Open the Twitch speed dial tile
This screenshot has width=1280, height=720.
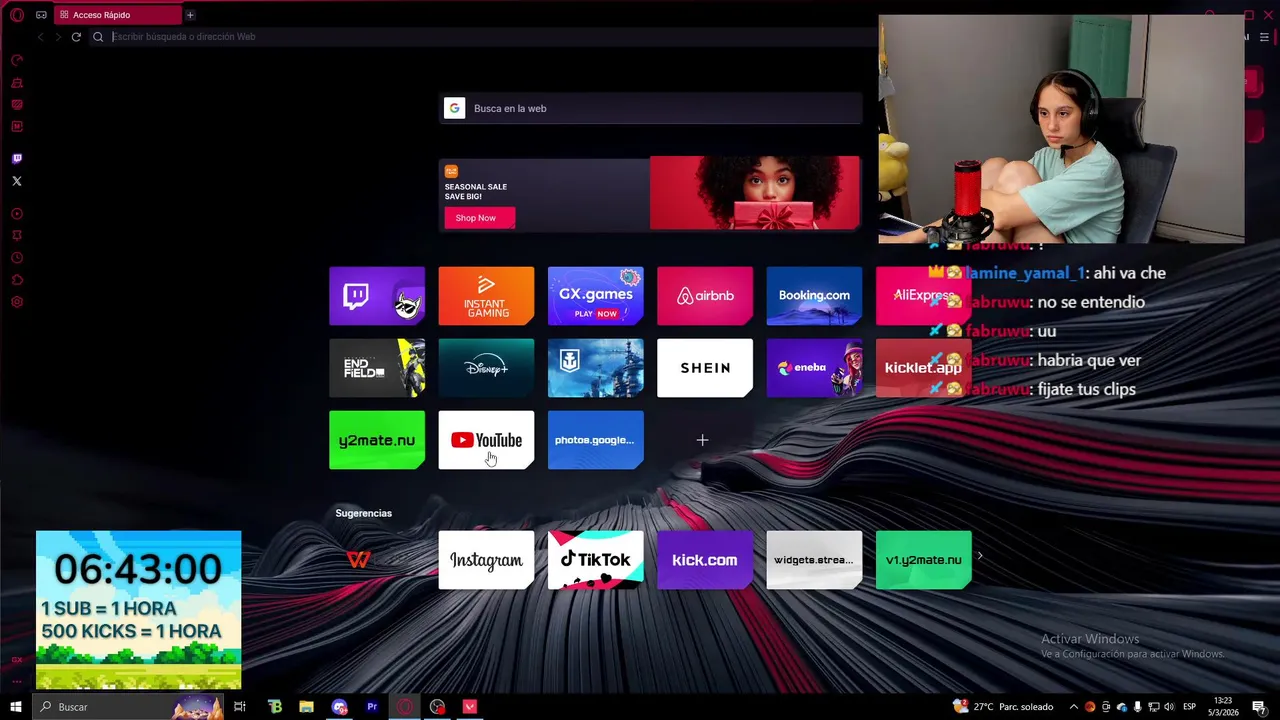[x=377, y=296]
